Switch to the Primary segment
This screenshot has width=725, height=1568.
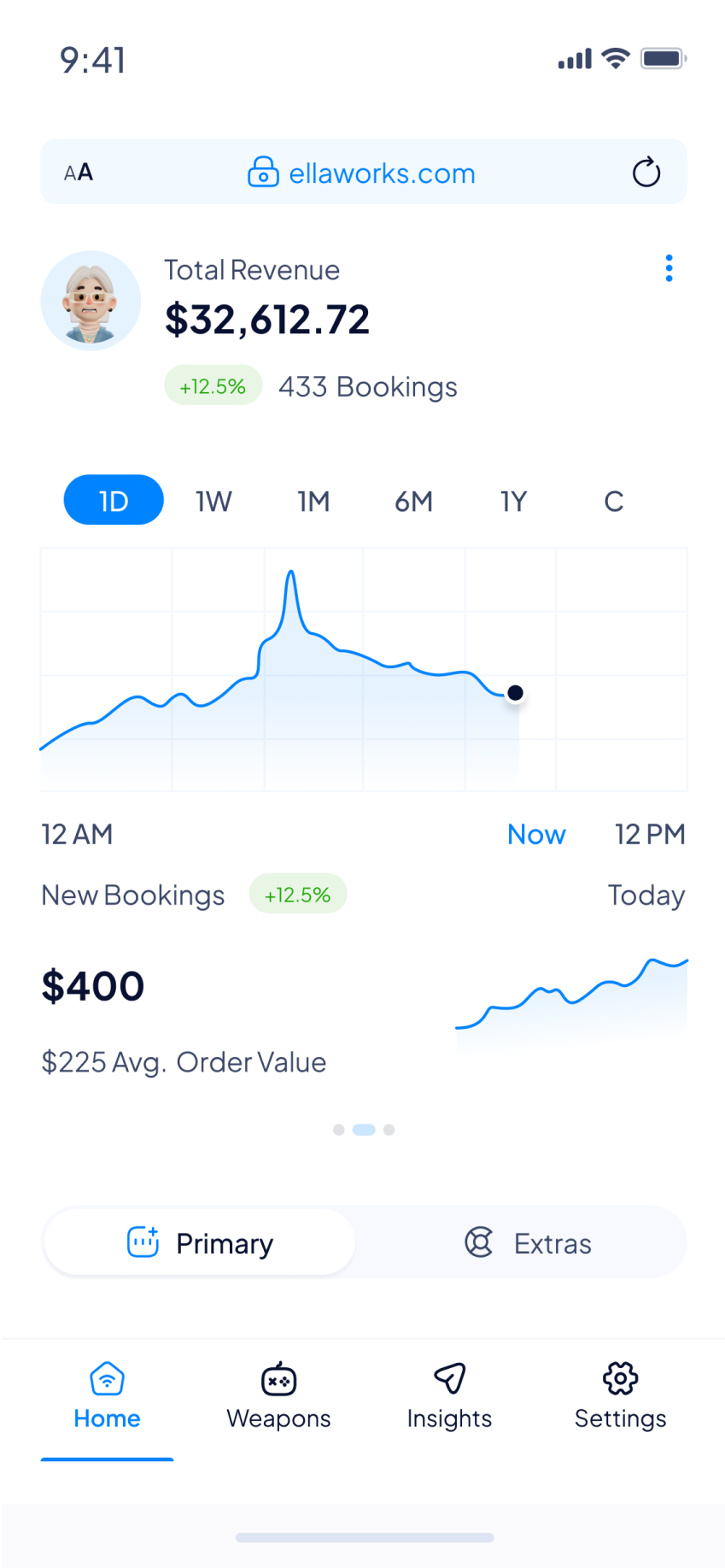point(200,1242)
